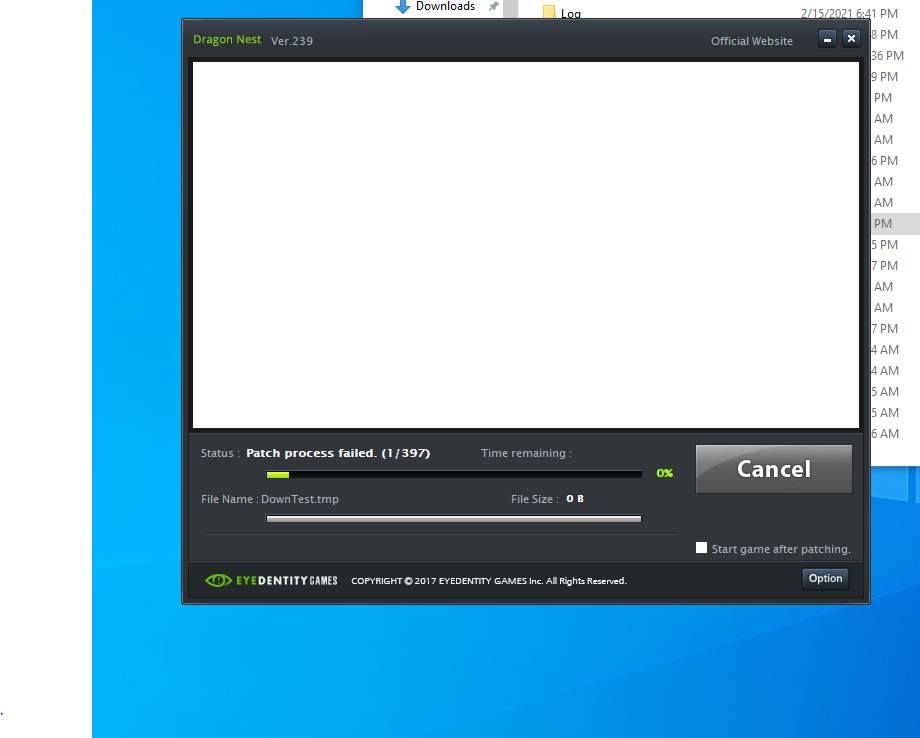Viewport: 920px width, 738px height.
Task: Enable Start game after patching checkbox
Action: 701,548
